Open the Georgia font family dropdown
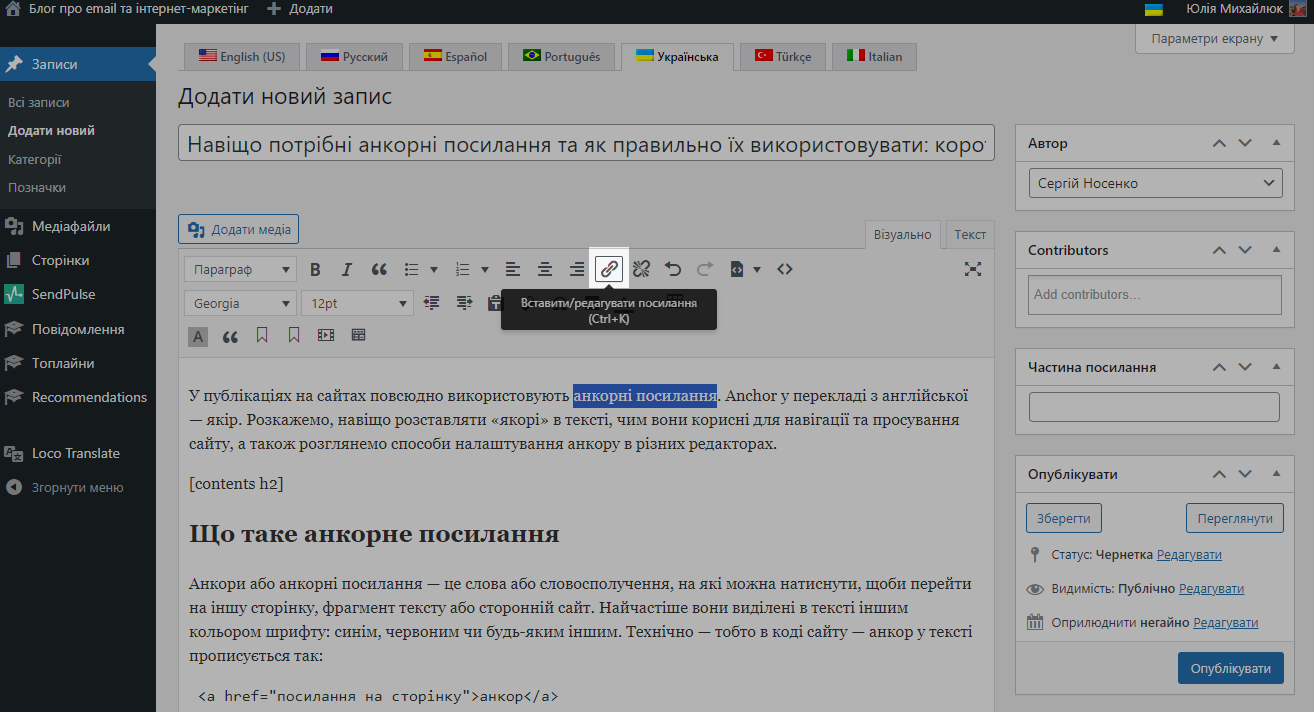1314x712 pixels. click(241, 302)
